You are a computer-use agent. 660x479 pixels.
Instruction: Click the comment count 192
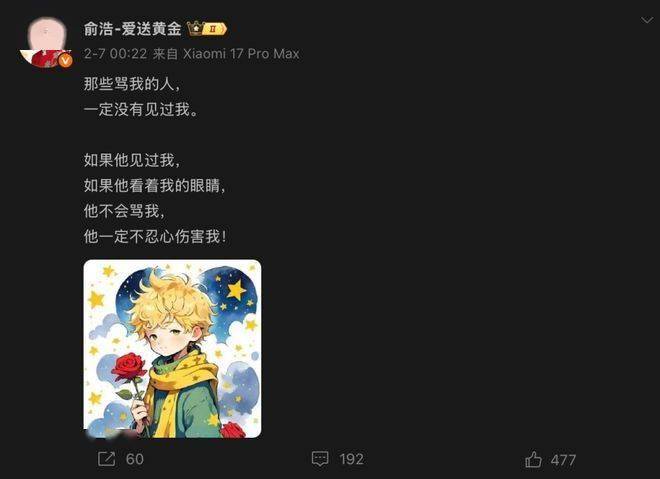pos(351,459)
